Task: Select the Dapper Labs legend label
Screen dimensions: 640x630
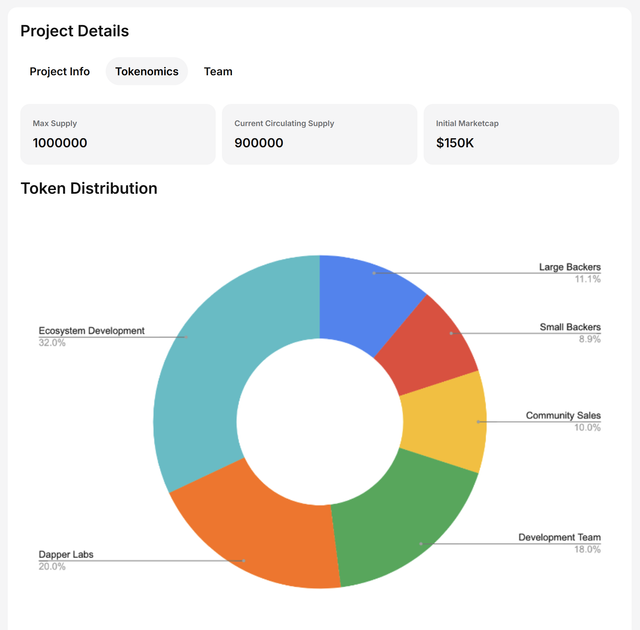Action: pos(66,555)
